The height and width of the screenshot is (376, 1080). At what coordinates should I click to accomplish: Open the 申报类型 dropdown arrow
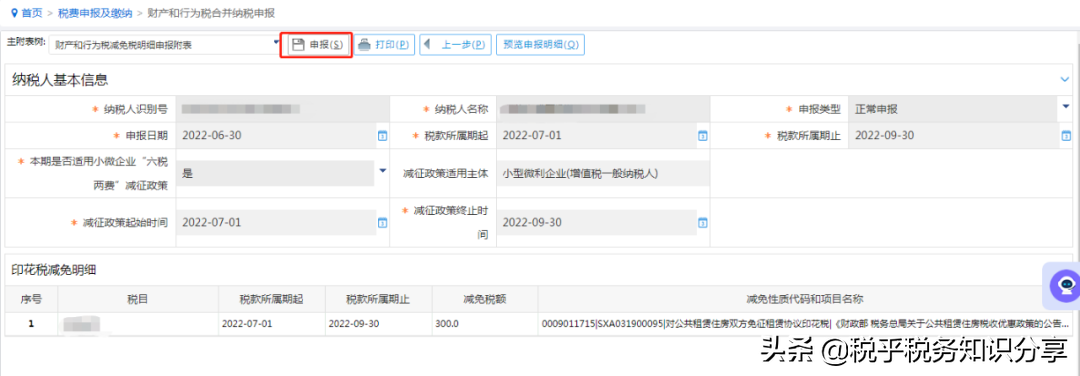pos(1066,107)
